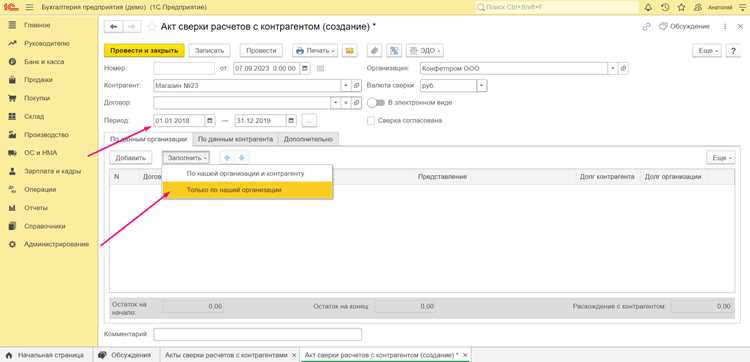Expand the Печать dropdown

pos(315,51)
